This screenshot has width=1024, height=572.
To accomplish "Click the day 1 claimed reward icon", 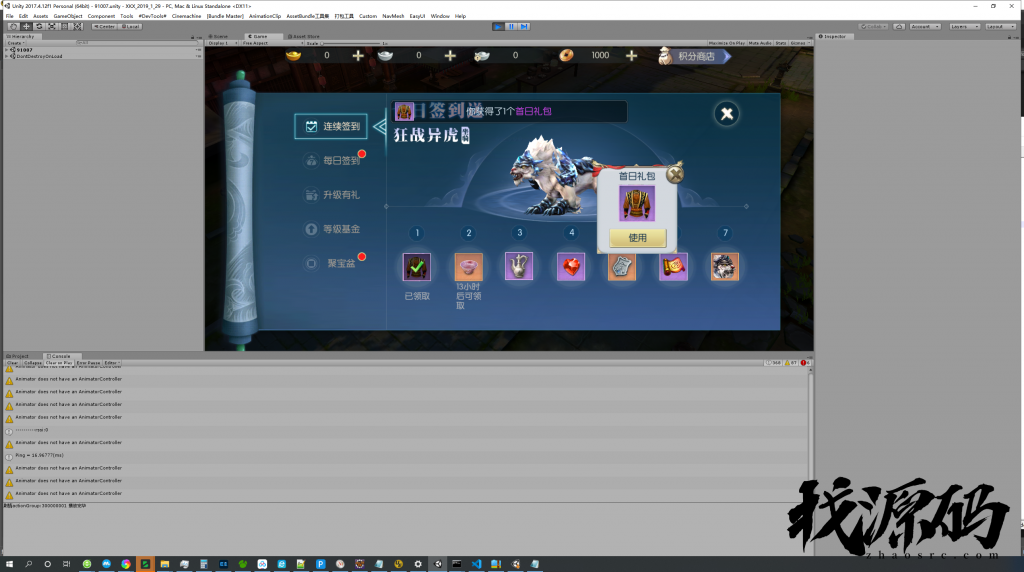I will pyautogui.click(x=417, y=267).
